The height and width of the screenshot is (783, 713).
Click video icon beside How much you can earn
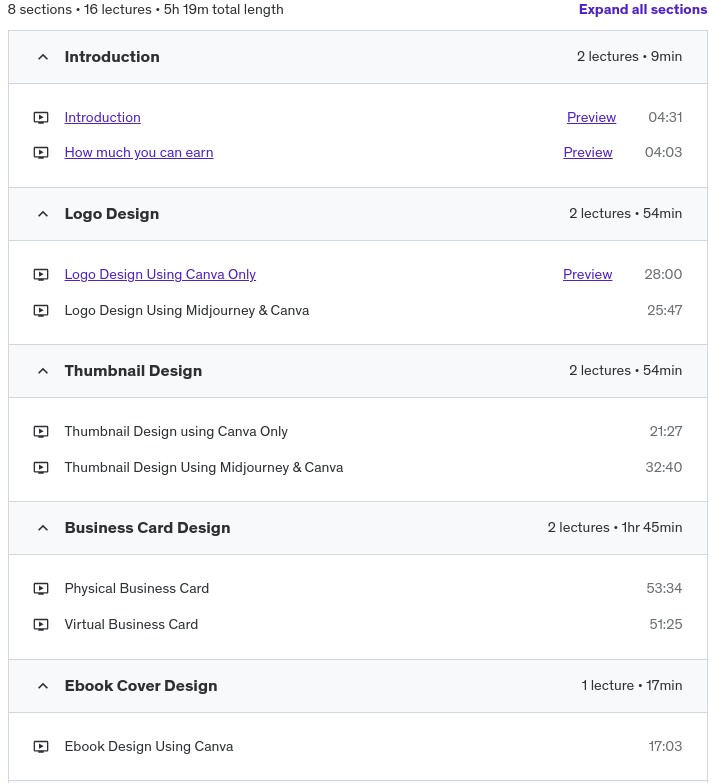[x=41, y=153]
